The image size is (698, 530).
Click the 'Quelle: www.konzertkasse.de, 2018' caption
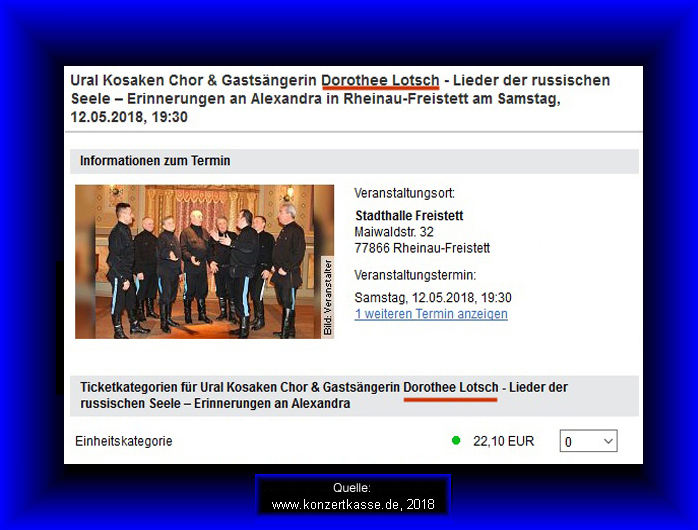tap(353, 496)
